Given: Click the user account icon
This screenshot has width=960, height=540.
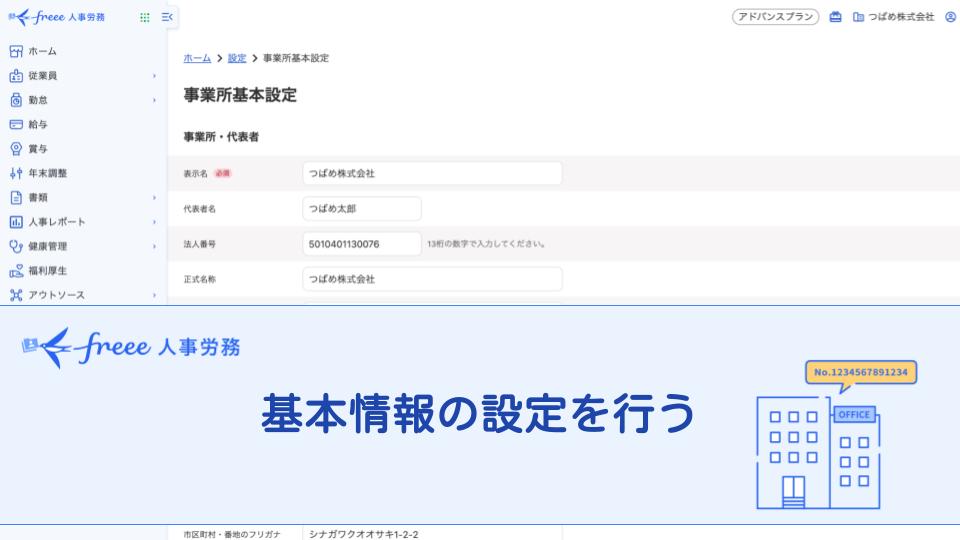Looking at the screenshot, I should (950, 17).
